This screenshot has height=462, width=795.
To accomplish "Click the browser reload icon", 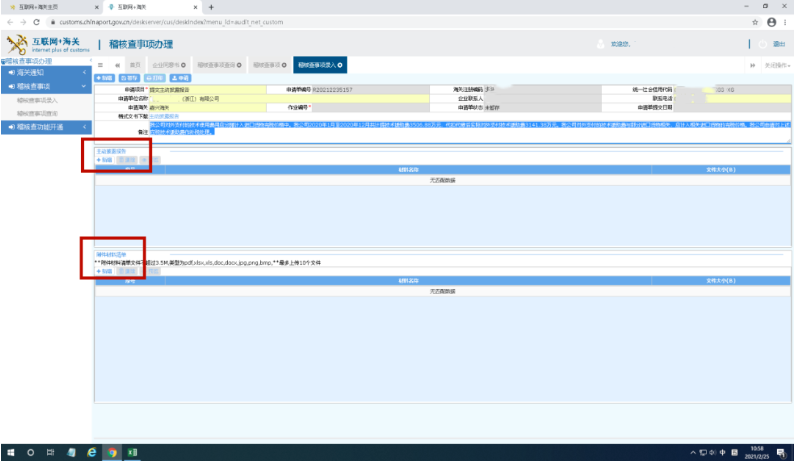I will click(x=37, y=22).
